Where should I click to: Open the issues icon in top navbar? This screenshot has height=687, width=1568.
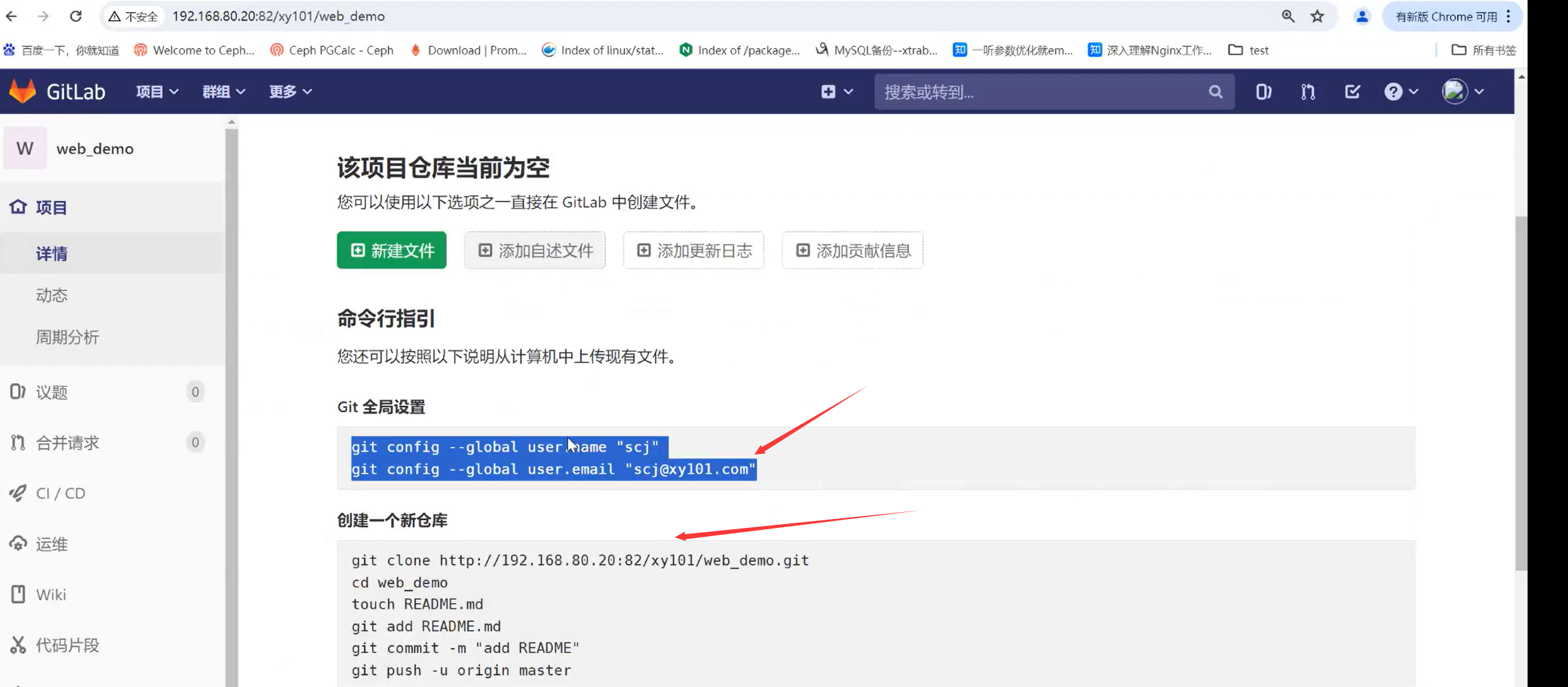(x=1263, y=92)
